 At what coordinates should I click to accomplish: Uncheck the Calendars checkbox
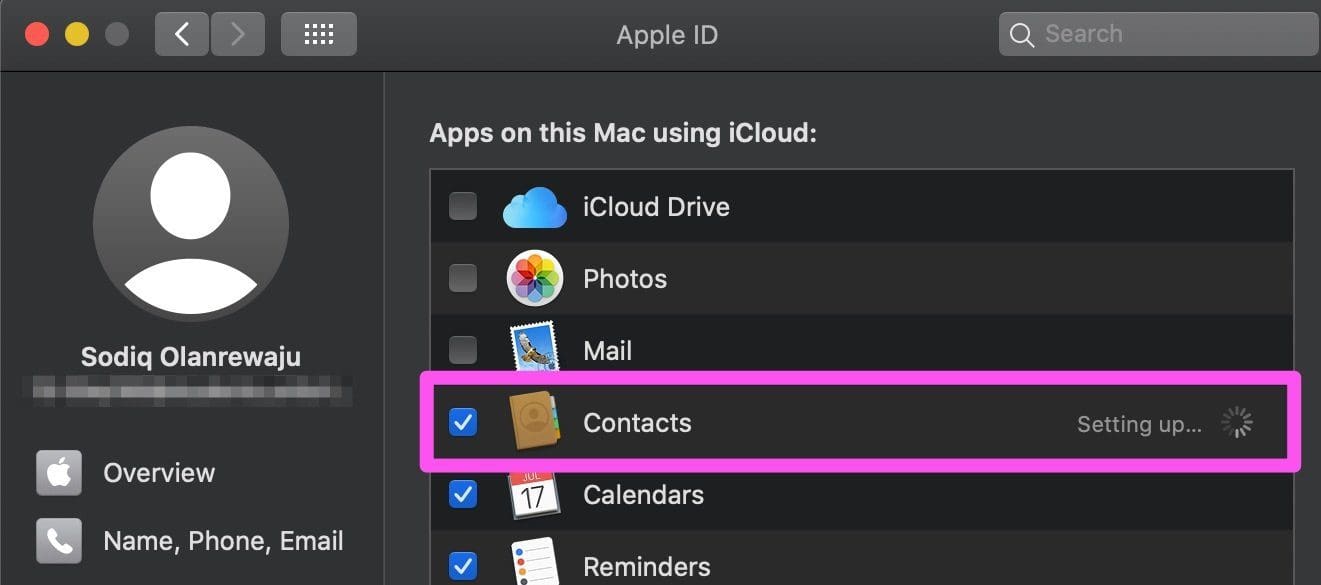click(x=463, y=494)
